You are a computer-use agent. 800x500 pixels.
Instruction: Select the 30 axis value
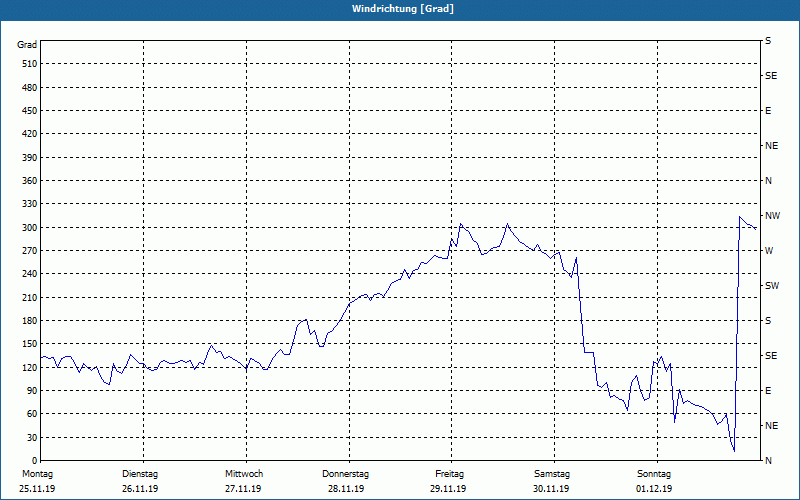[x=32, y=437]
